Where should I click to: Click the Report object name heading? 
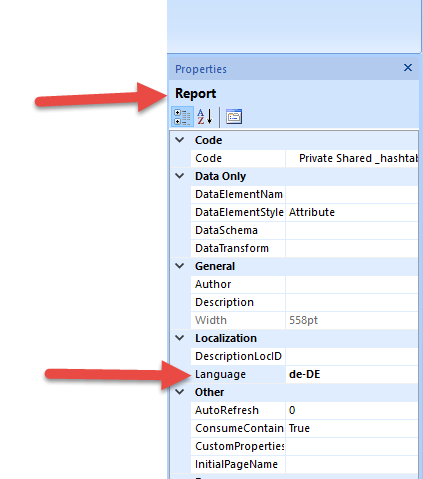196,94
